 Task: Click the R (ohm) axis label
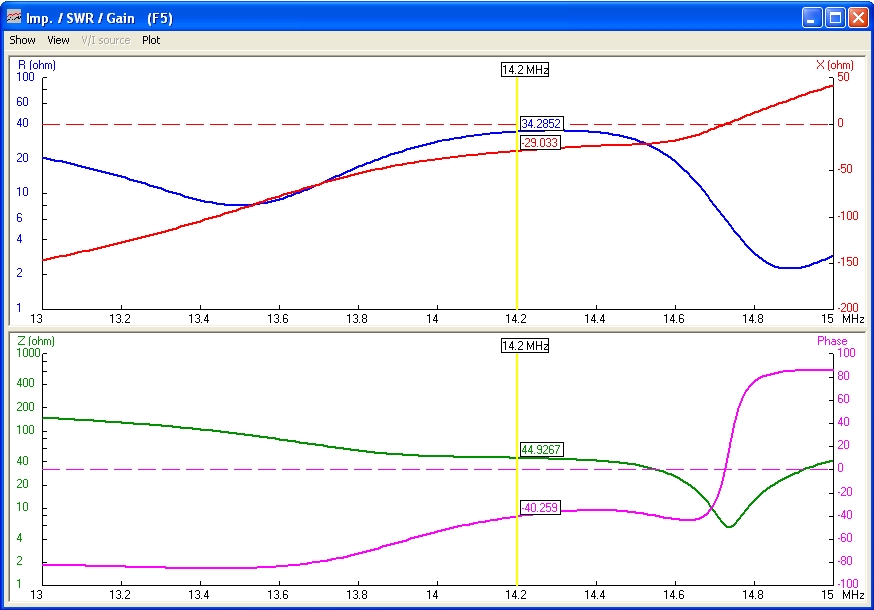point(37,65)
